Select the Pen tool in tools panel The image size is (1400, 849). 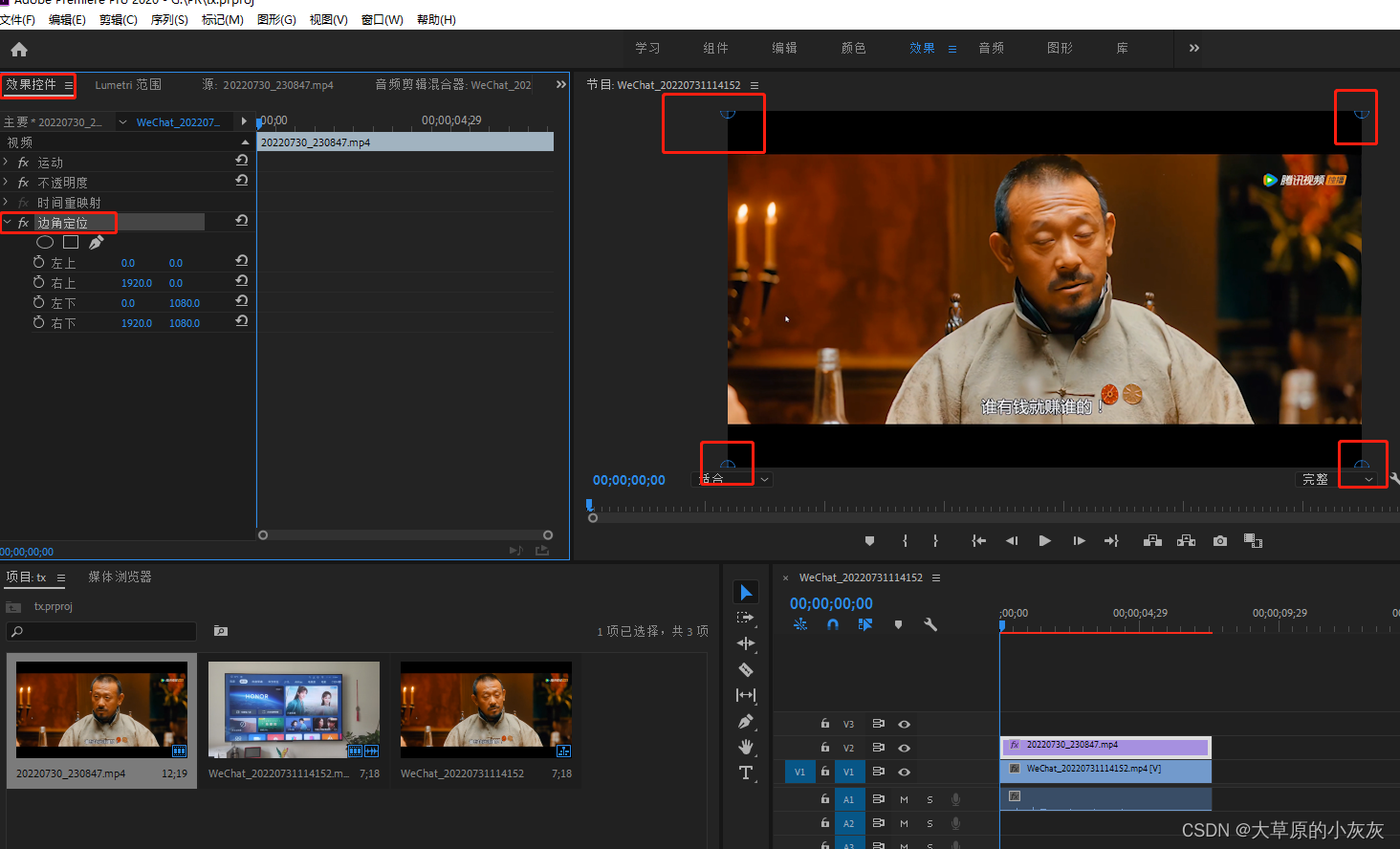point(746,722)
